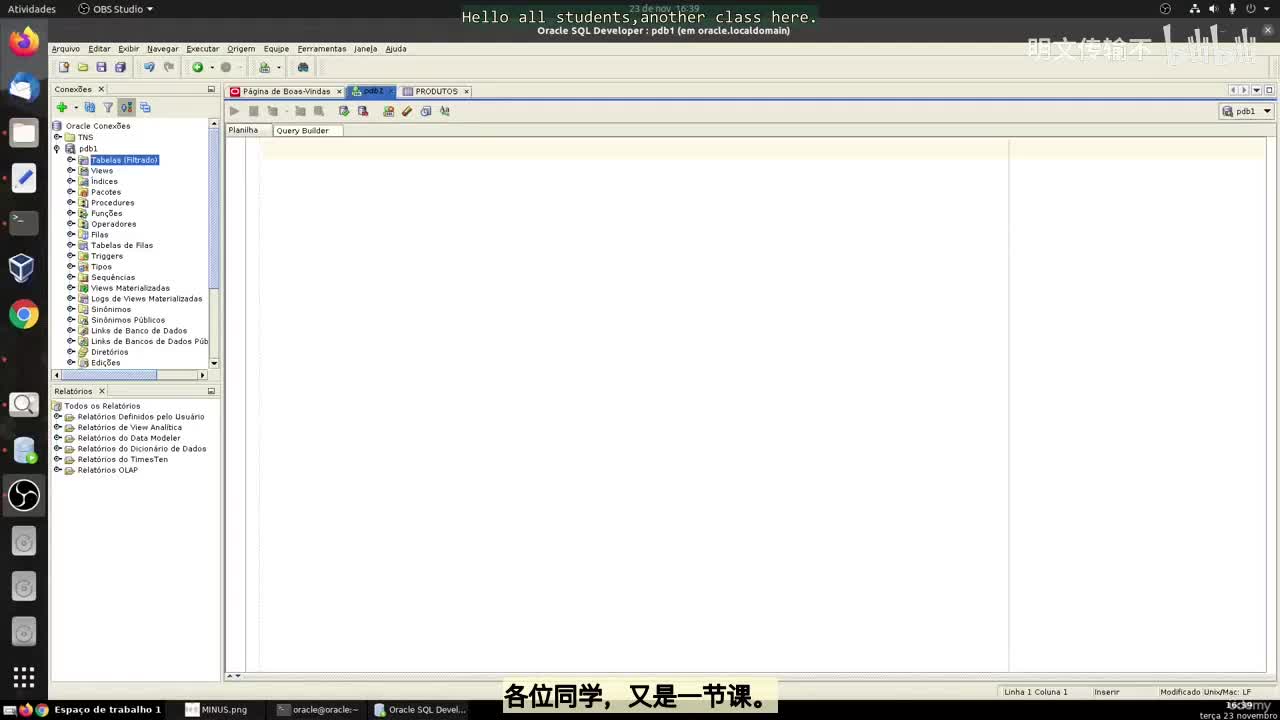Open the Editar menu

pyautogui.click(x=99, y=49)
